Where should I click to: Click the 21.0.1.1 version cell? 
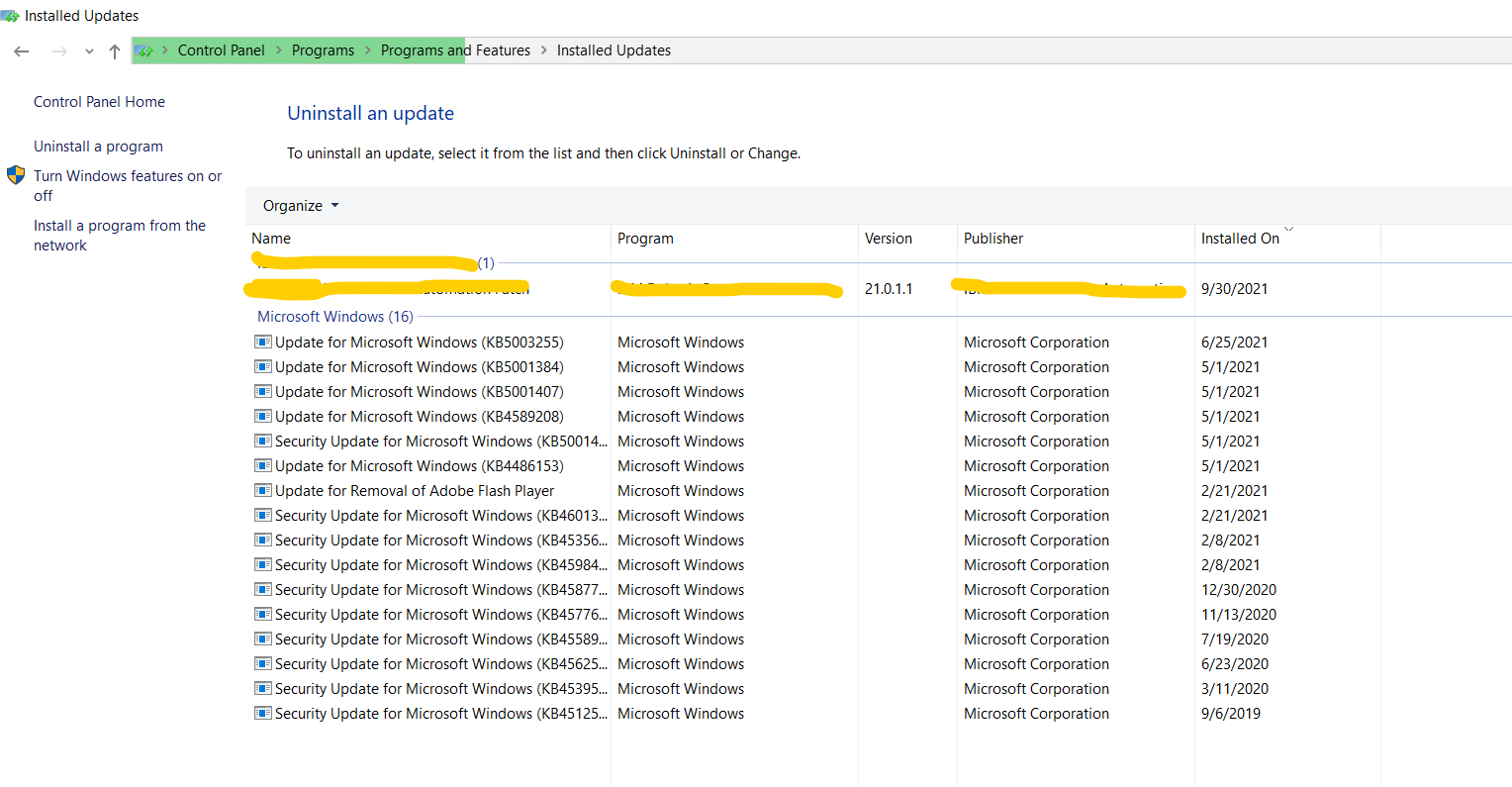[889, 289]
